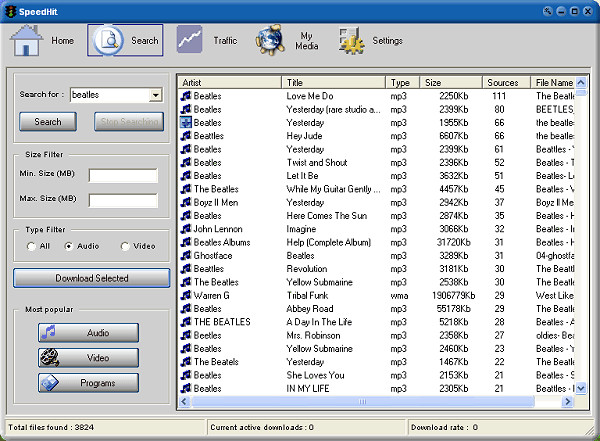
Task: Click the Min. Size (MB) input field
Action: (123, 175)
